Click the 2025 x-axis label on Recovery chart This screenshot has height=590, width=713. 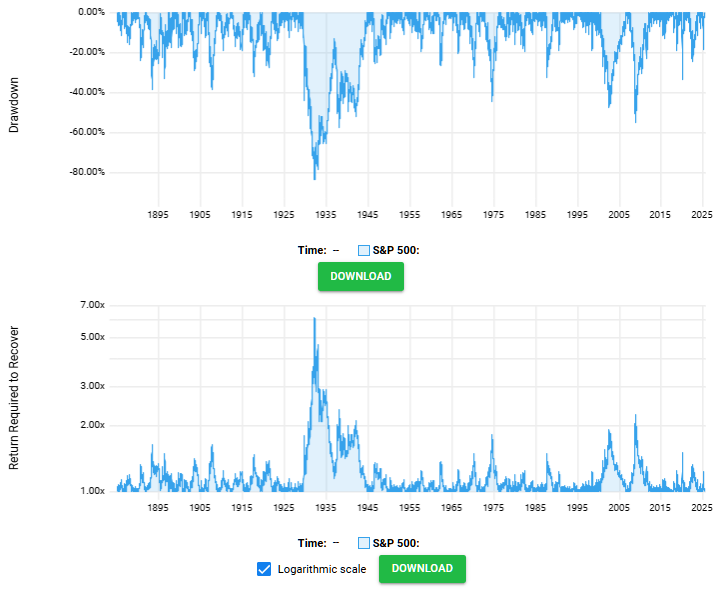pos(701,508)
